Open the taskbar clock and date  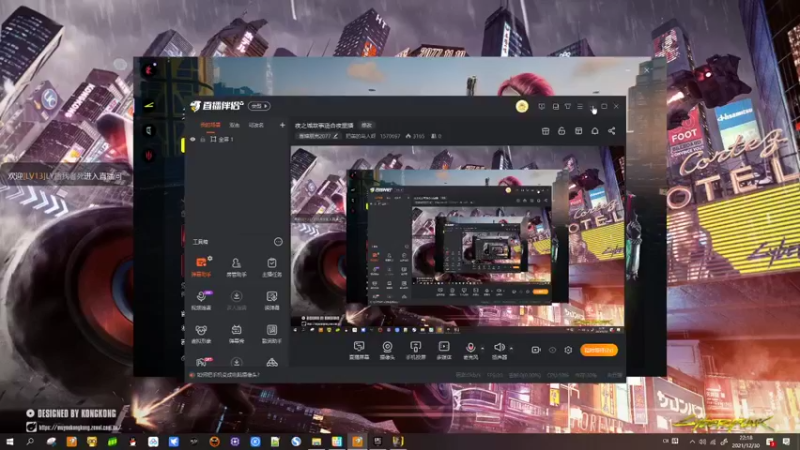tap(746, 442)
